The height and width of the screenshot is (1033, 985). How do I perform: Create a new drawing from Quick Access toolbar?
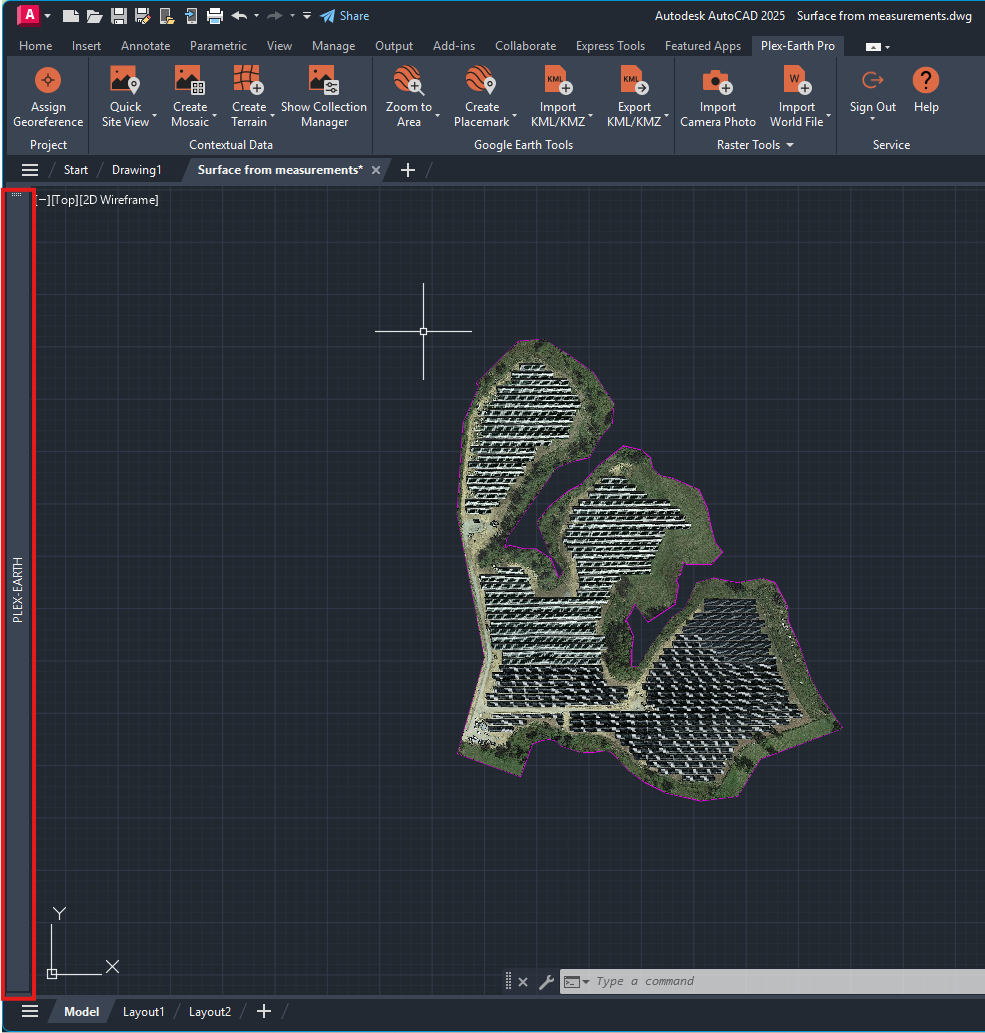tap(70, 16)
